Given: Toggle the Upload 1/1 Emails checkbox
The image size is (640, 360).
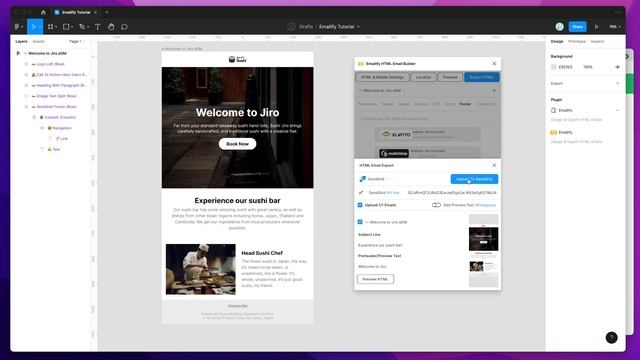Looking at the screenshot, I should 360,205.
